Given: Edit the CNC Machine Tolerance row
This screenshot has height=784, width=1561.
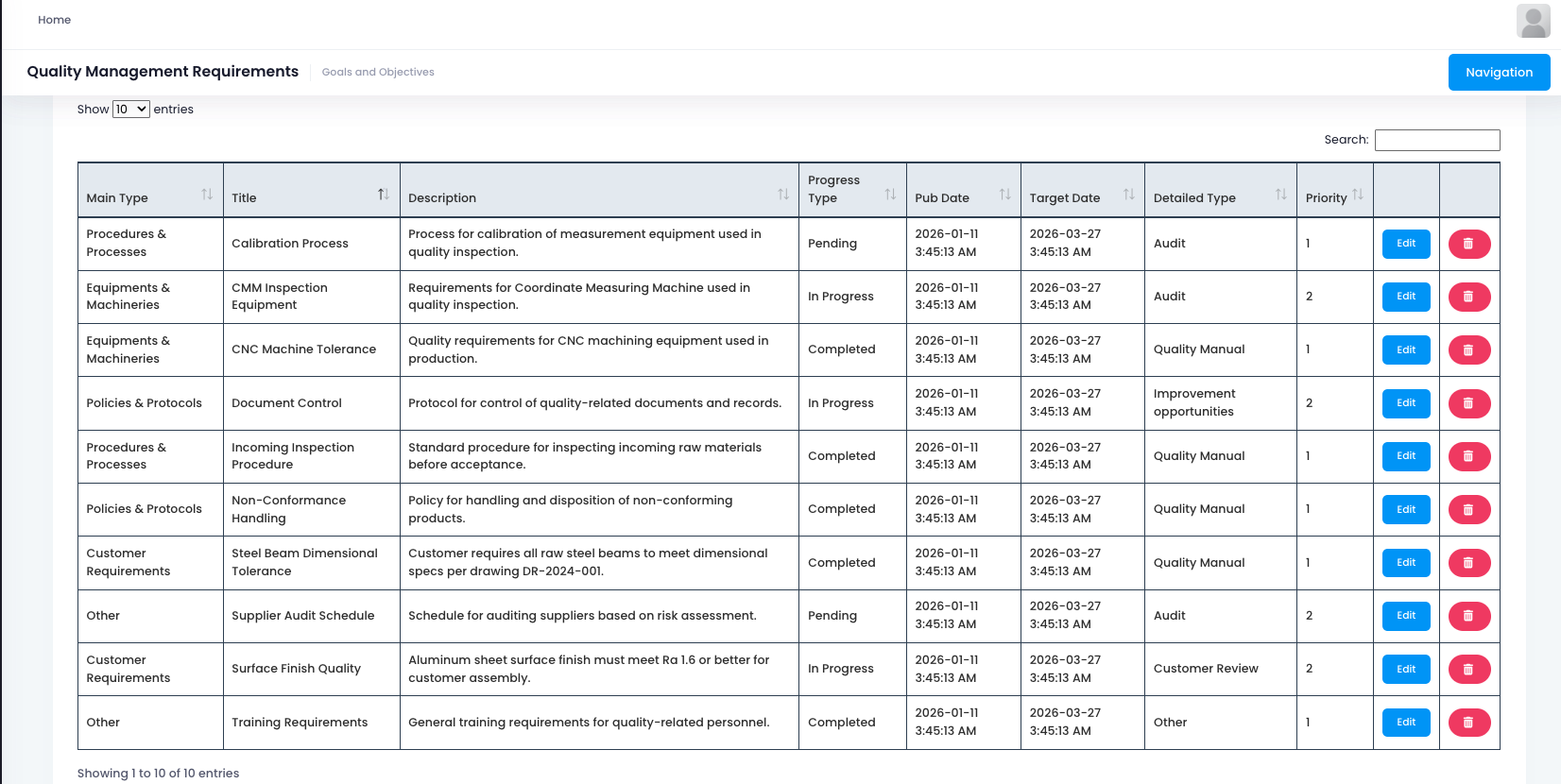Looking at the screenshot, I should (x=1405, y=349).
